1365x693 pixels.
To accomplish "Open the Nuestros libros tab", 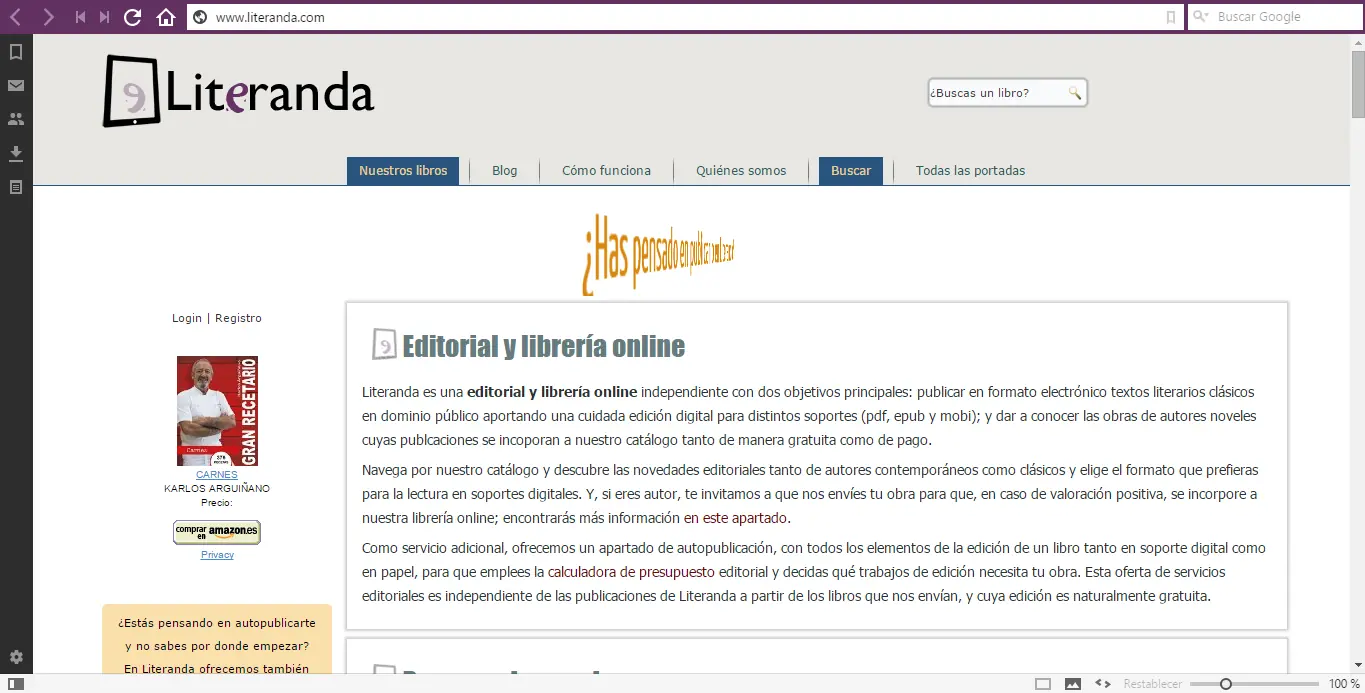I will 403,171.
